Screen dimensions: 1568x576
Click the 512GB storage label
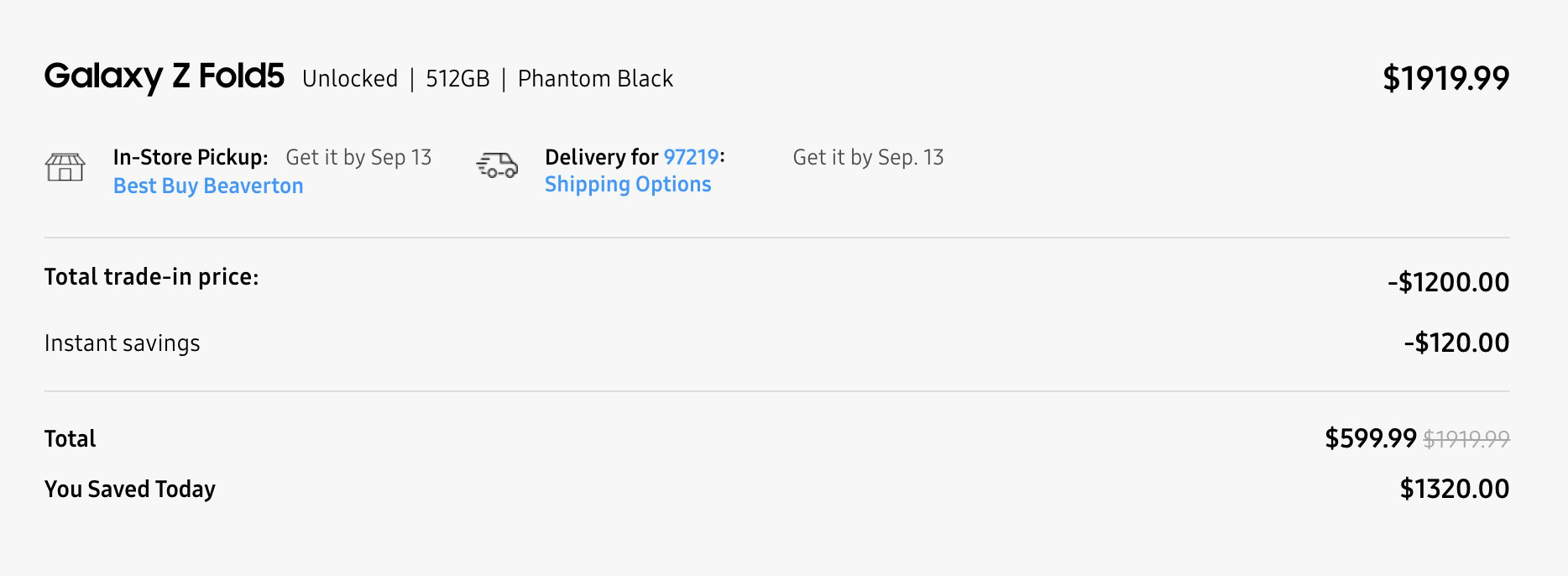(x=458, y=78)
